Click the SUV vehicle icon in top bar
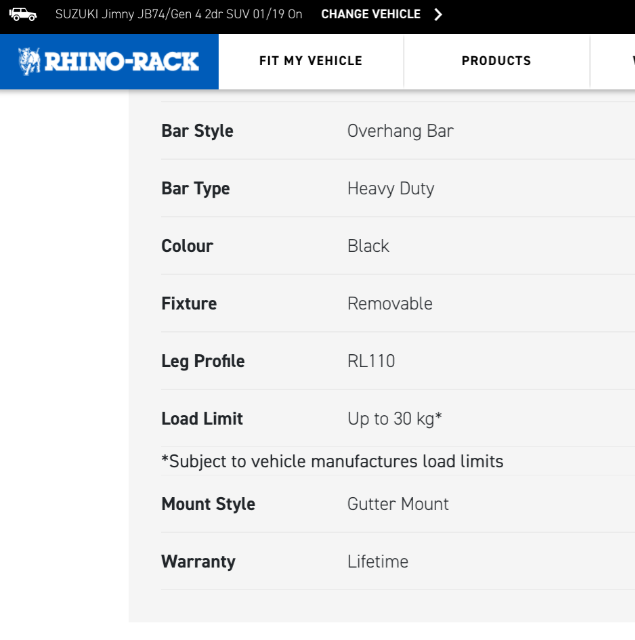The image size is (635, 640). tap(23, 15)
